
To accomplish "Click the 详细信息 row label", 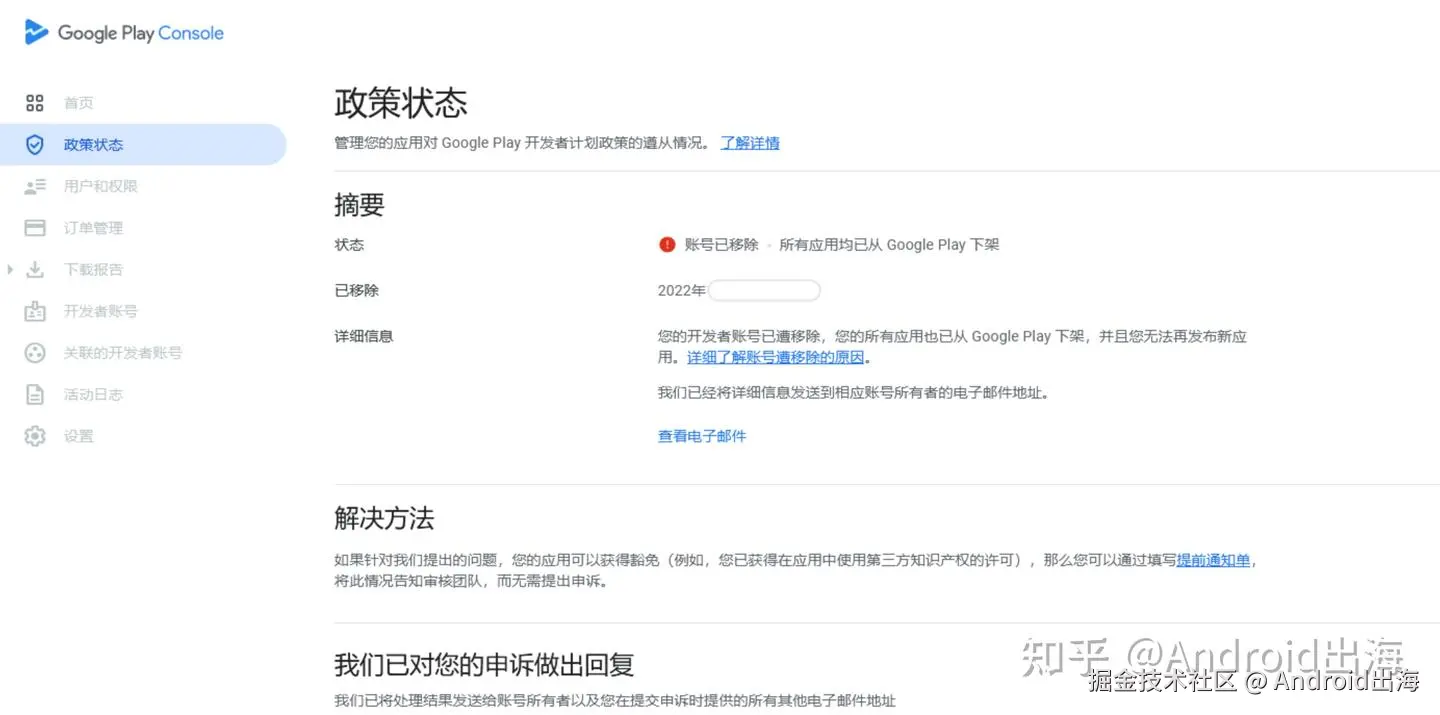I will click(x=364, y=336).
